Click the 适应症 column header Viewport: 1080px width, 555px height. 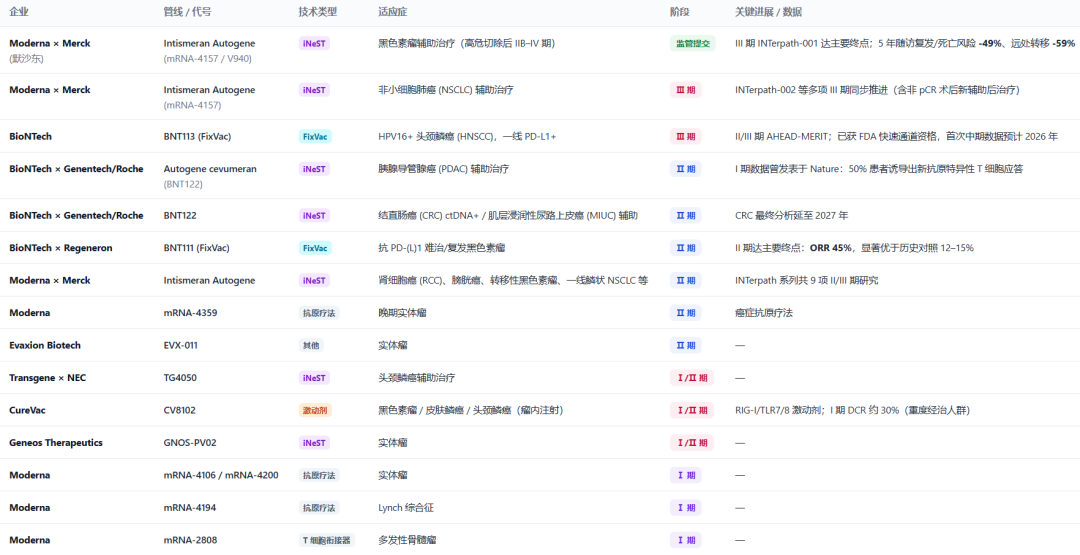pos(393,12)
